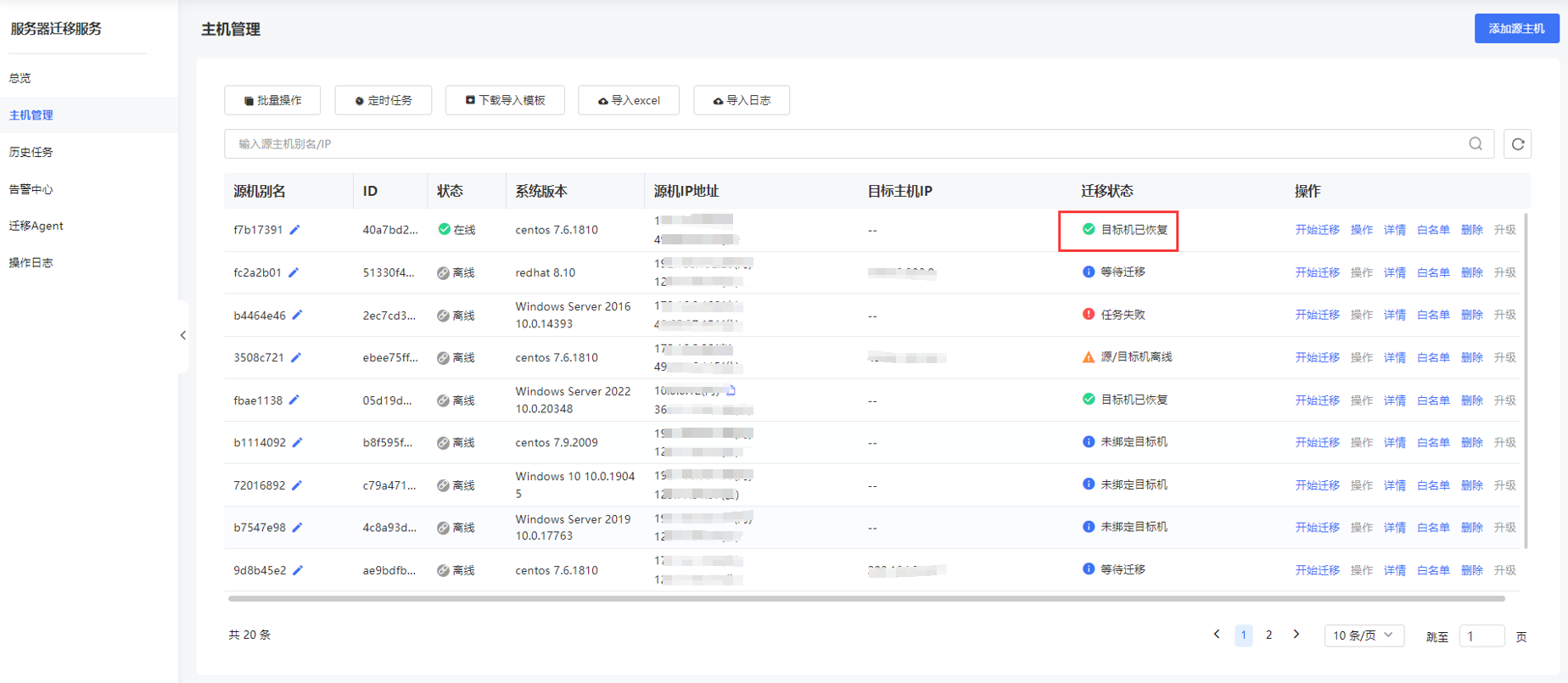Edit alias pencil icon for 9d8b45e2

tap(298, 570)
